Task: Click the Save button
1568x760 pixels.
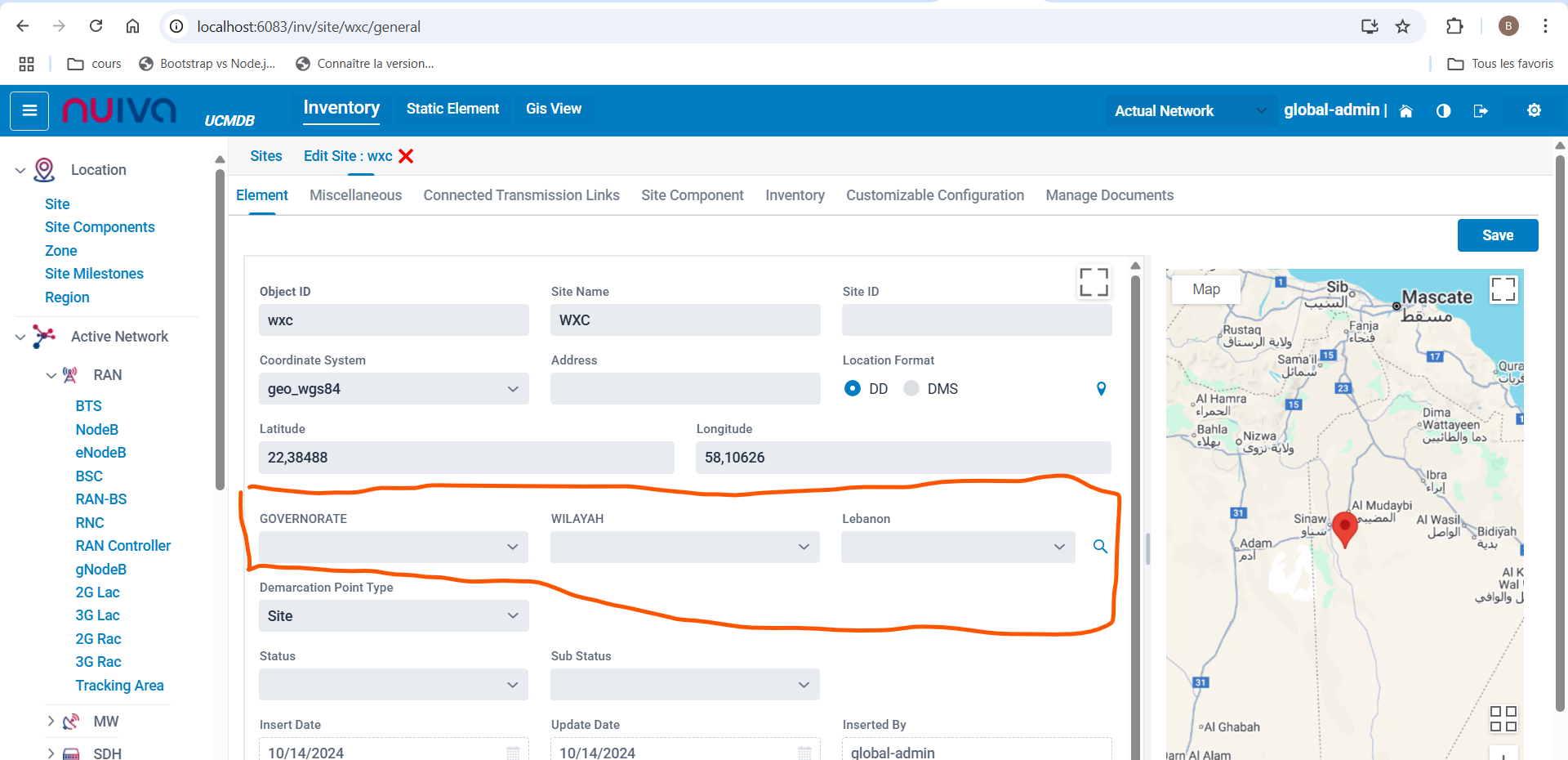Action: [1497, 235]
